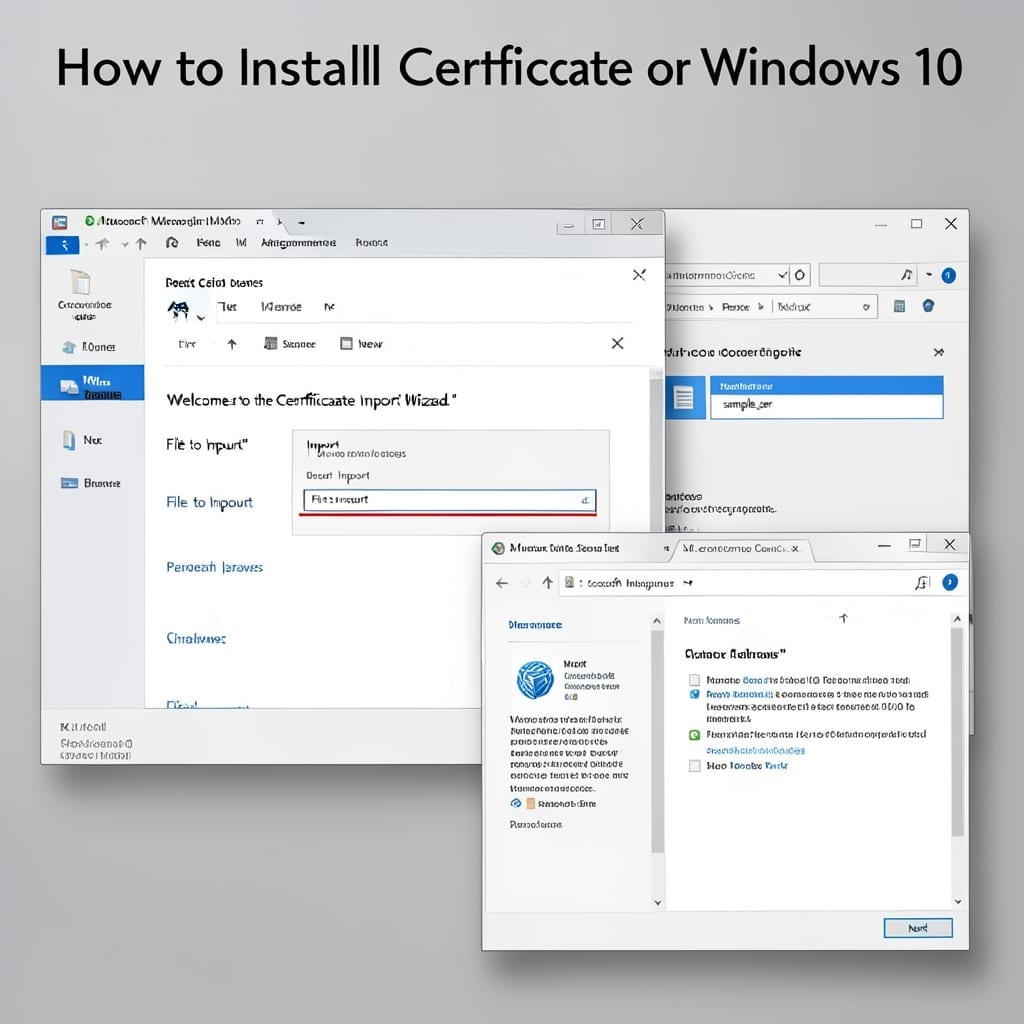The width and height of the screenshot is (1024, 1024).
Task: Click the down arrow of the front window's left pane scrollbar
Action: pyautogui.click(x=657, y=903)
